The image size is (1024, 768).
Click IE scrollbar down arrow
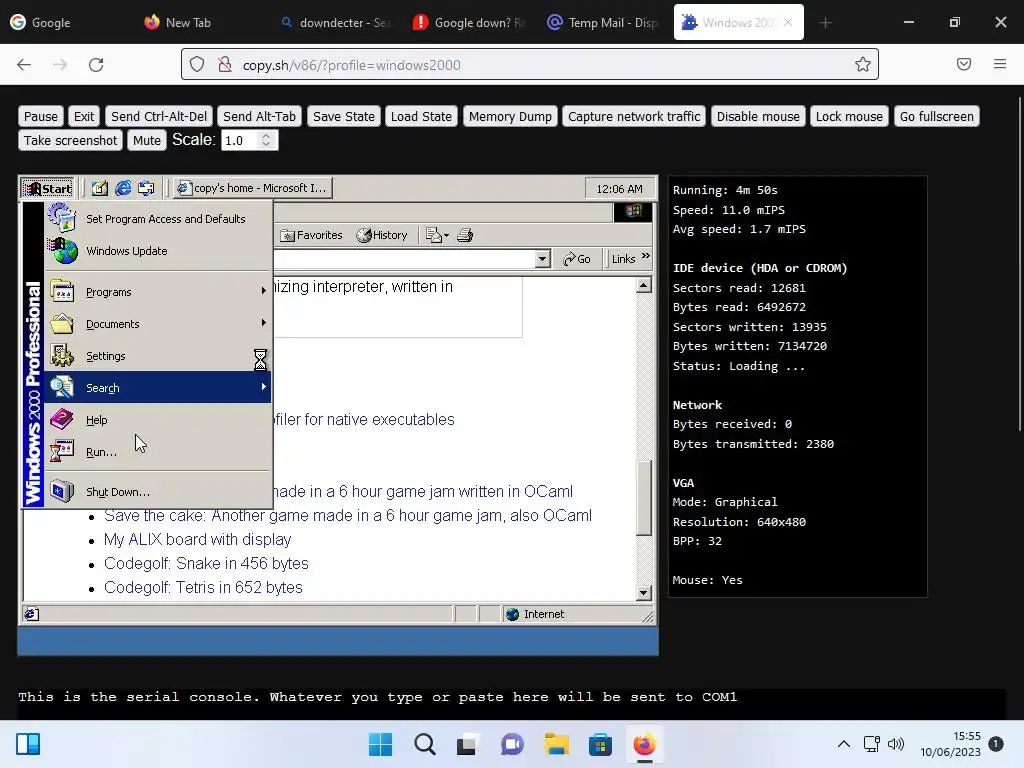coord(644,593)
